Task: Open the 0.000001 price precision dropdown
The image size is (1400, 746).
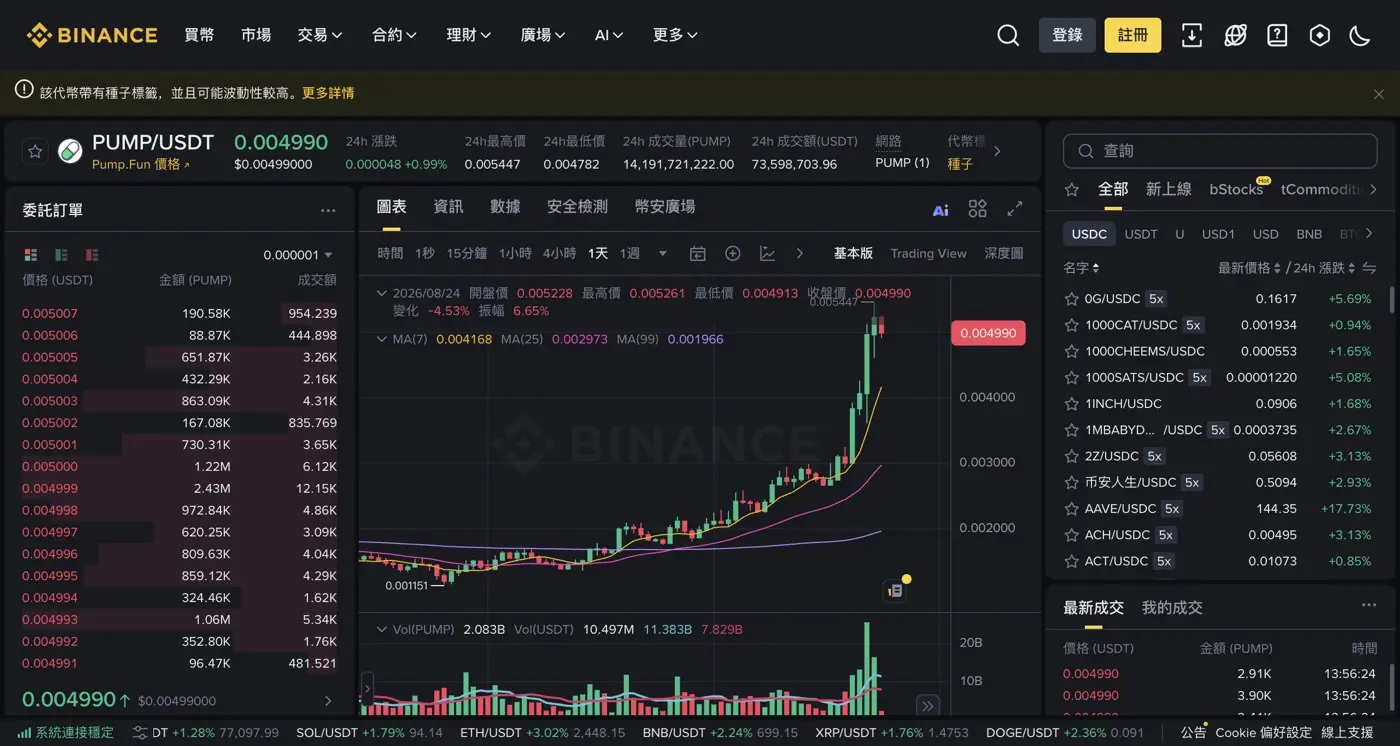Action: coord(298,255)
